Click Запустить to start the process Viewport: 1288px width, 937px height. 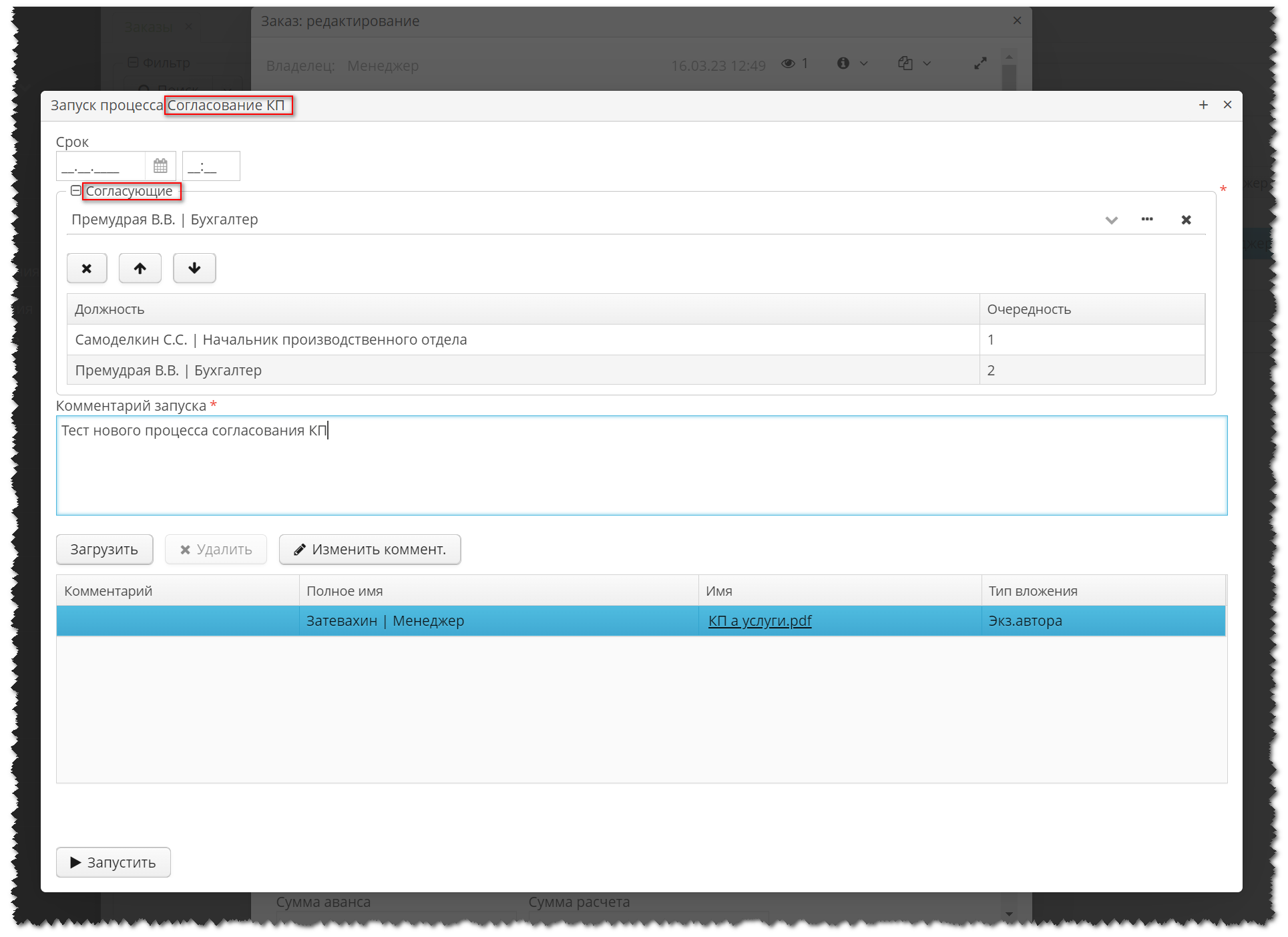coord(113,862)
